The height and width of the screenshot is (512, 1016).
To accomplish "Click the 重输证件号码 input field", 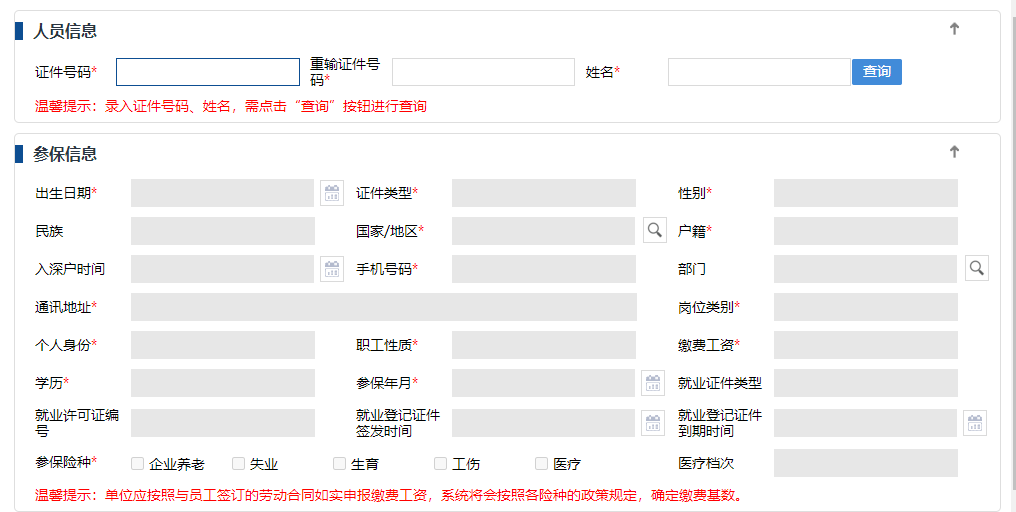I will tap(483, 72).
